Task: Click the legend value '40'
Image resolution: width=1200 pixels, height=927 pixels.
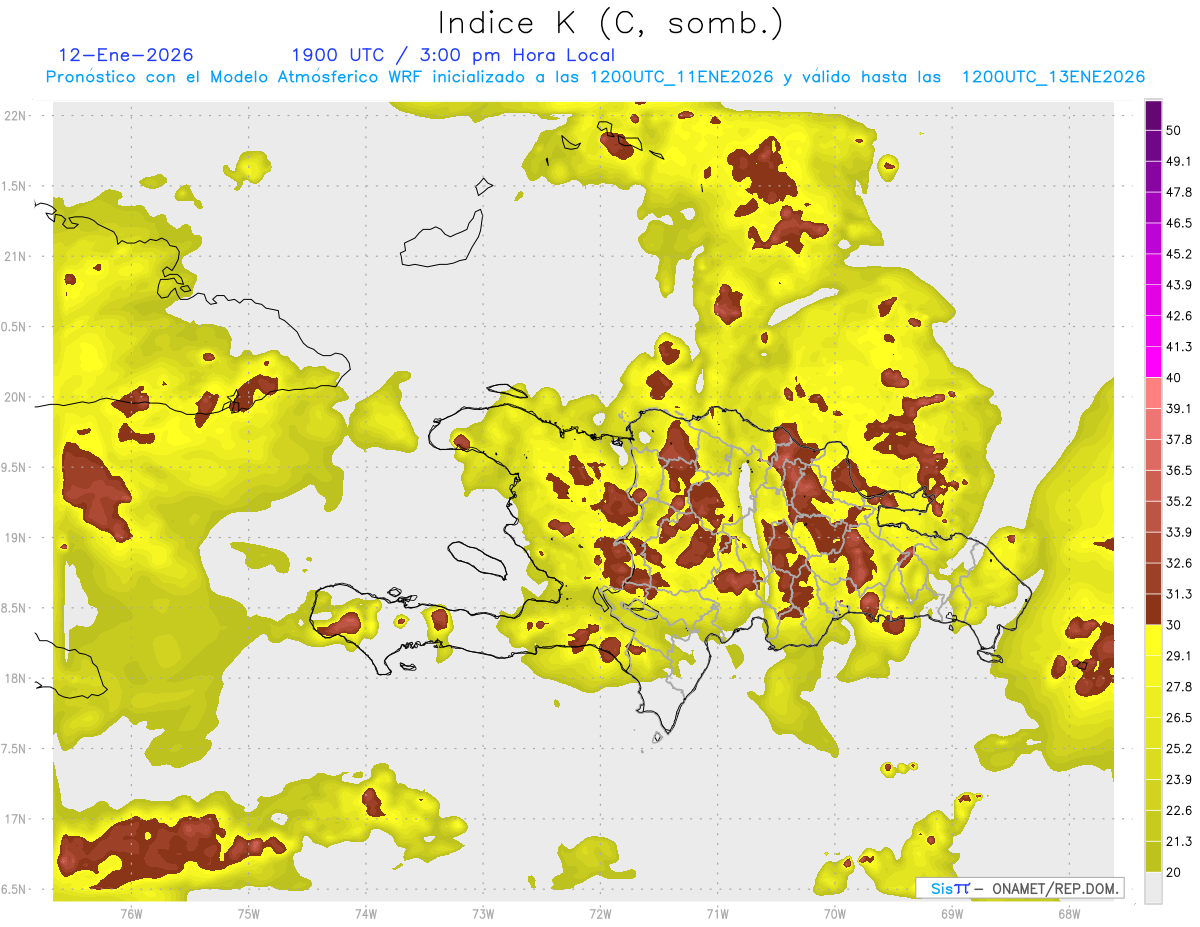Action: [1175, 377]
